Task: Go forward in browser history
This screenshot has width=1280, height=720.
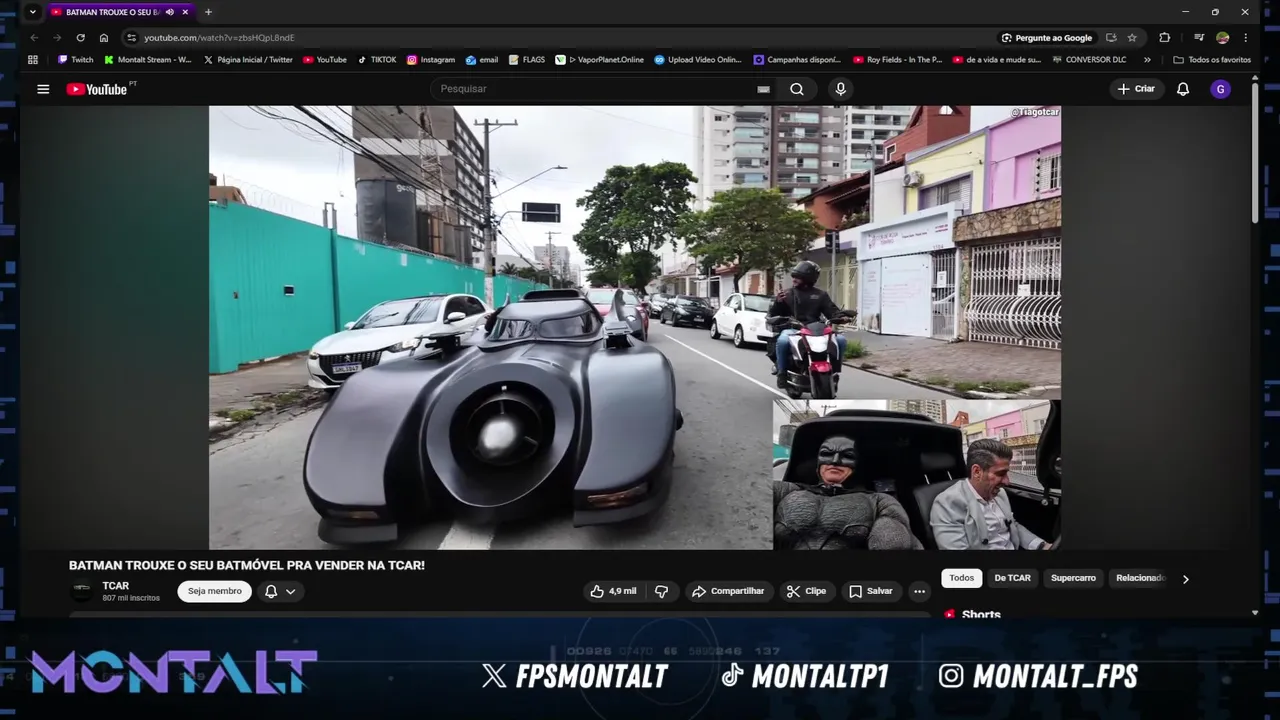Action: (57, 38)
